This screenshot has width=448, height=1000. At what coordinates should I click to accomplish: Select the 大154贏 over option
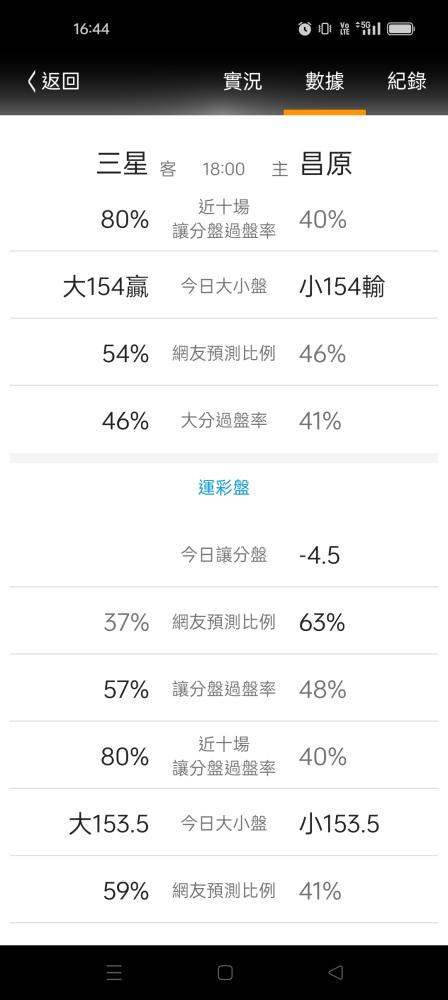pos(106,288)
